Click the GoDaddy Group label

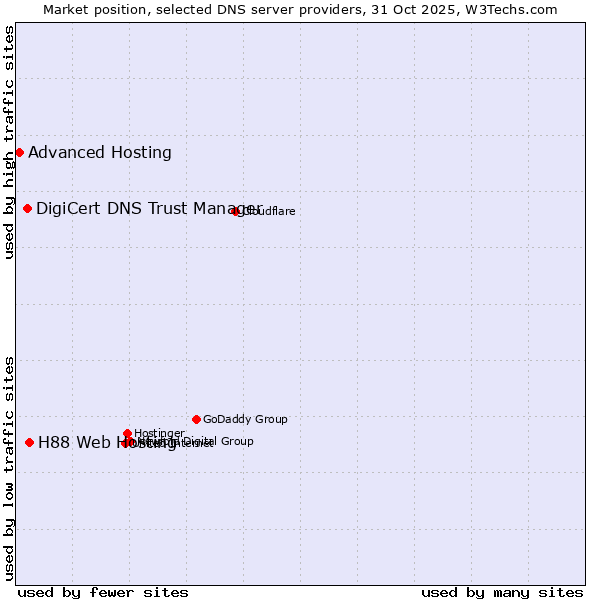tap(245, 420)
